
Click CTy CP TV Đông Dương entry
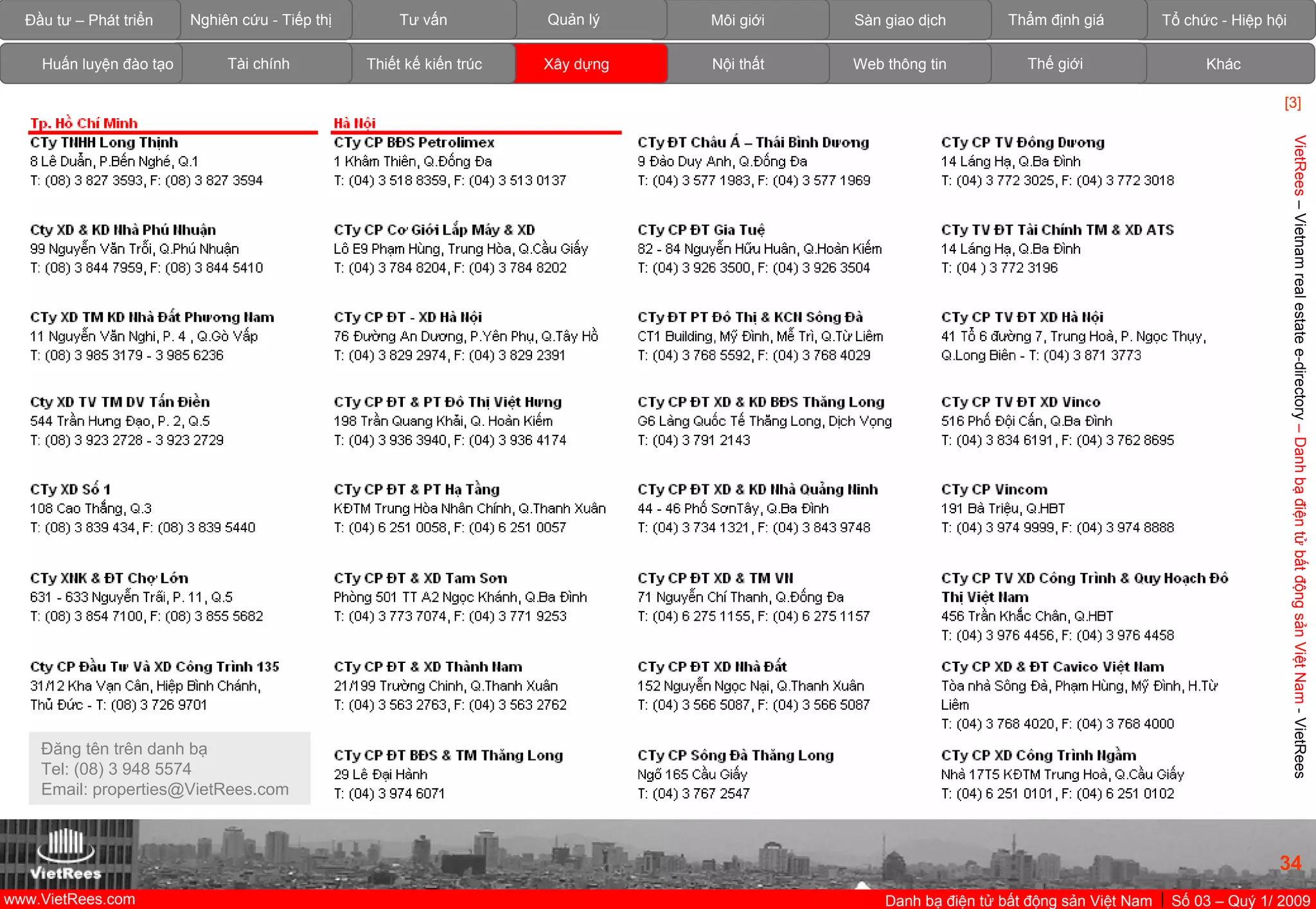point(1023,143)
